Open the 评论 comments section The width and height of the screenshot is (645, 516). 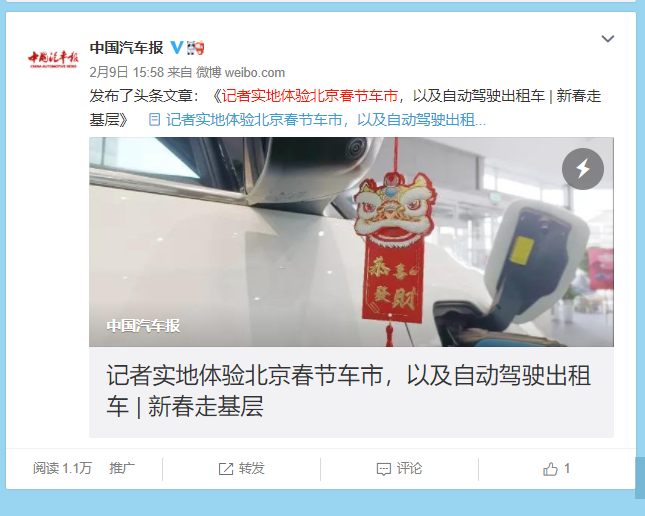coord(399,469)
